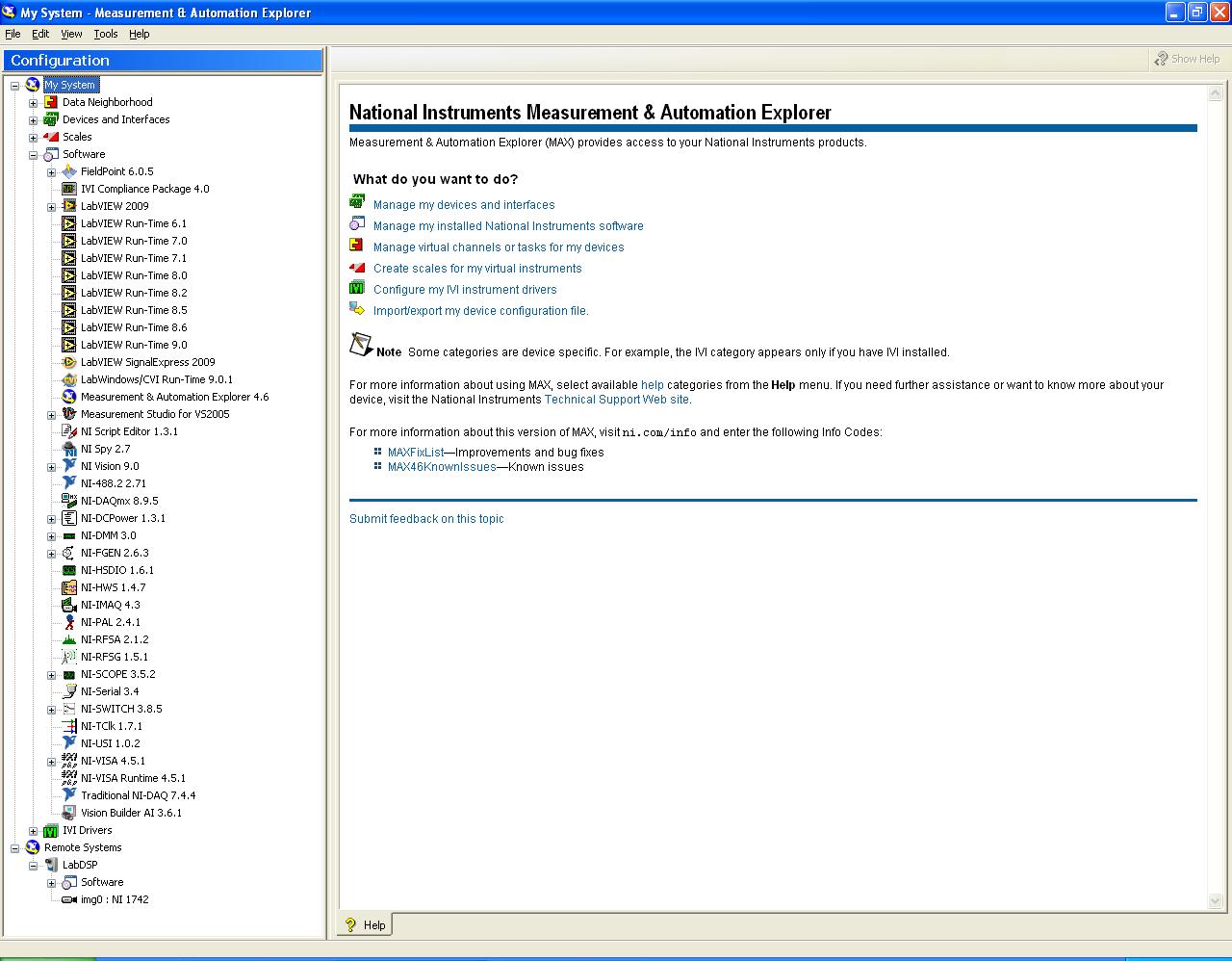This screenshot has width=1232, height=961.
Task: Click the NI-SWITCH 3.8.5 icon
Action: (69, 709)
